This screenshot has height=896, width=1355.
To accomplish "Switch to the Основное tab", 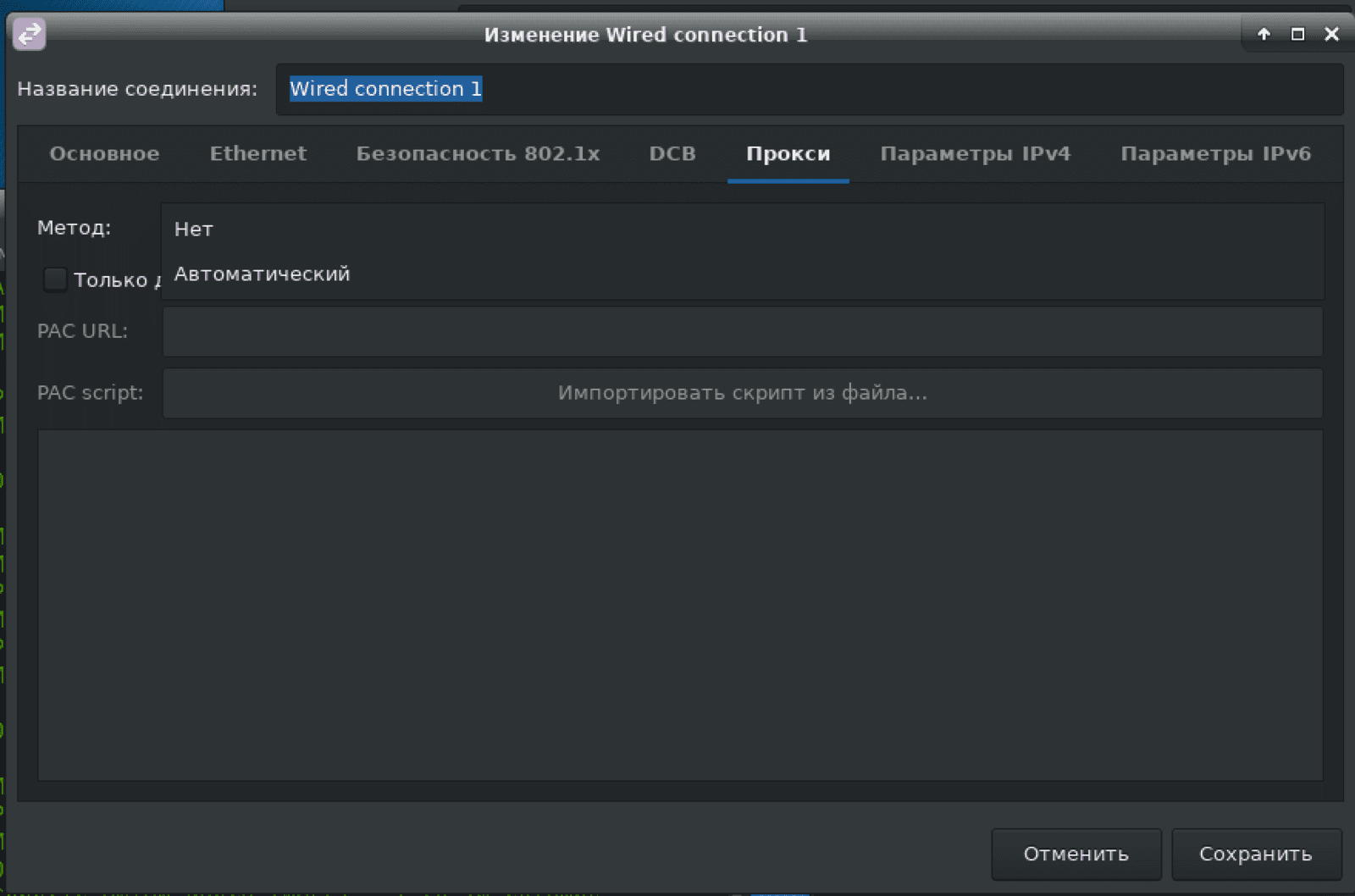I will click(104, 154).
